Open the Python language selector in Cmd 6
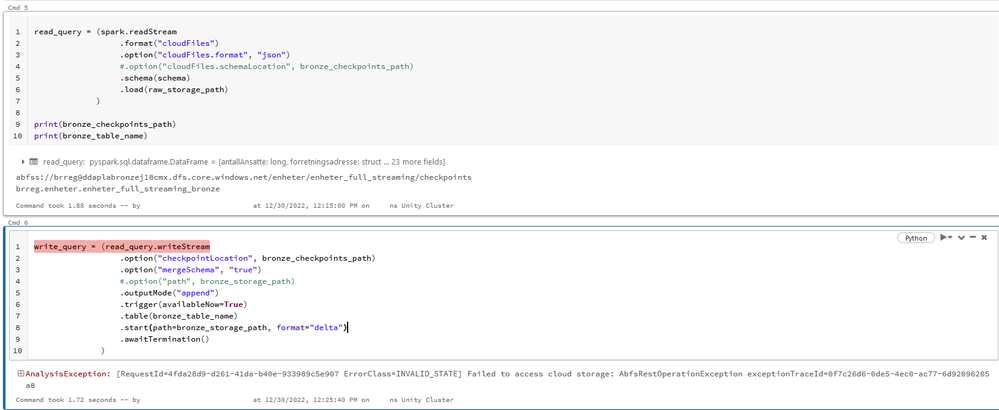 click(915, 238)
